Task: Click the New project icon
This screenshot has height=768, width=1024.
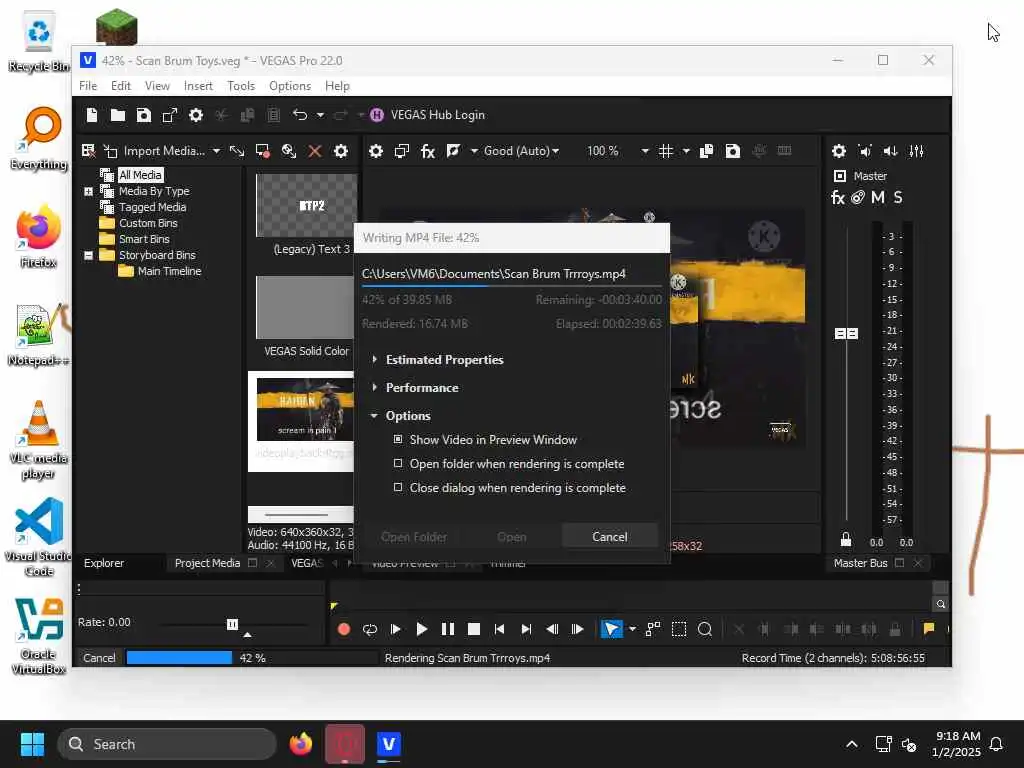Action: tap(92, 115)
